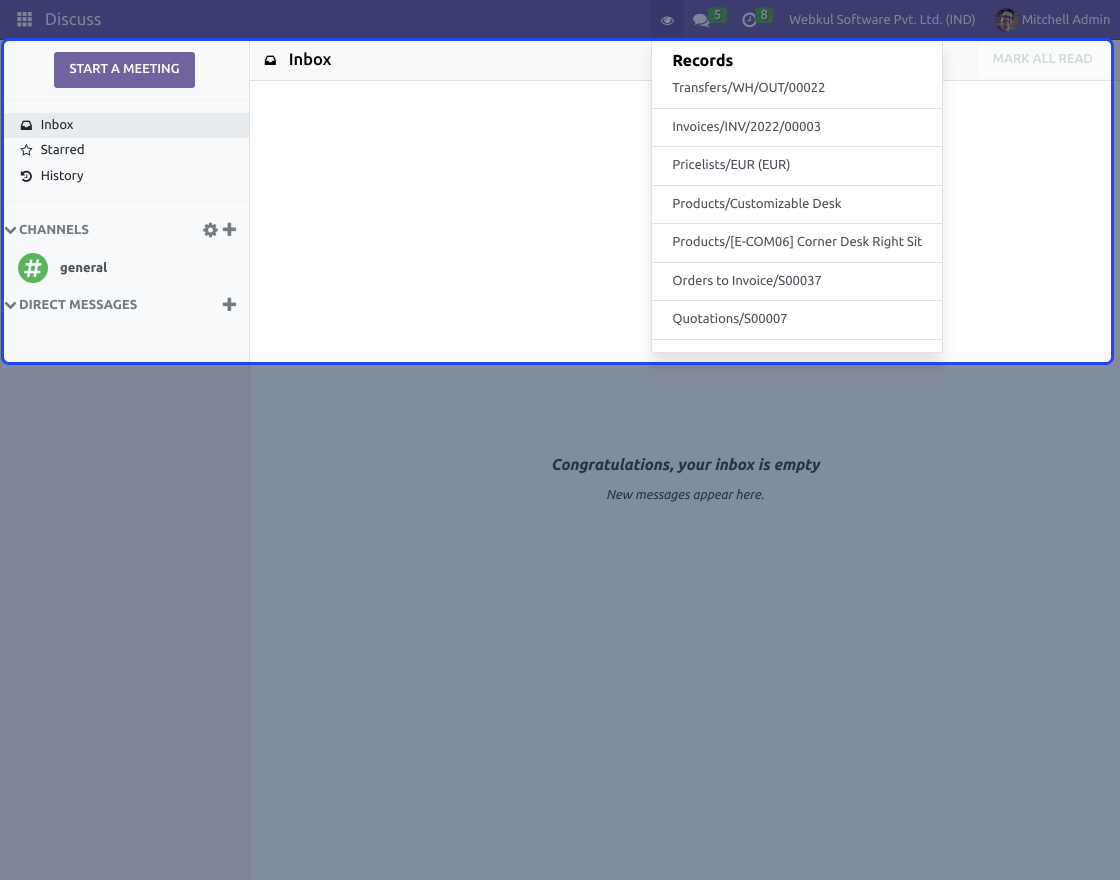Image resolution: width=1120 pixels, height=880 pixels.
Task: Click the Inbox title in thread header
Action: coord(310,60)
